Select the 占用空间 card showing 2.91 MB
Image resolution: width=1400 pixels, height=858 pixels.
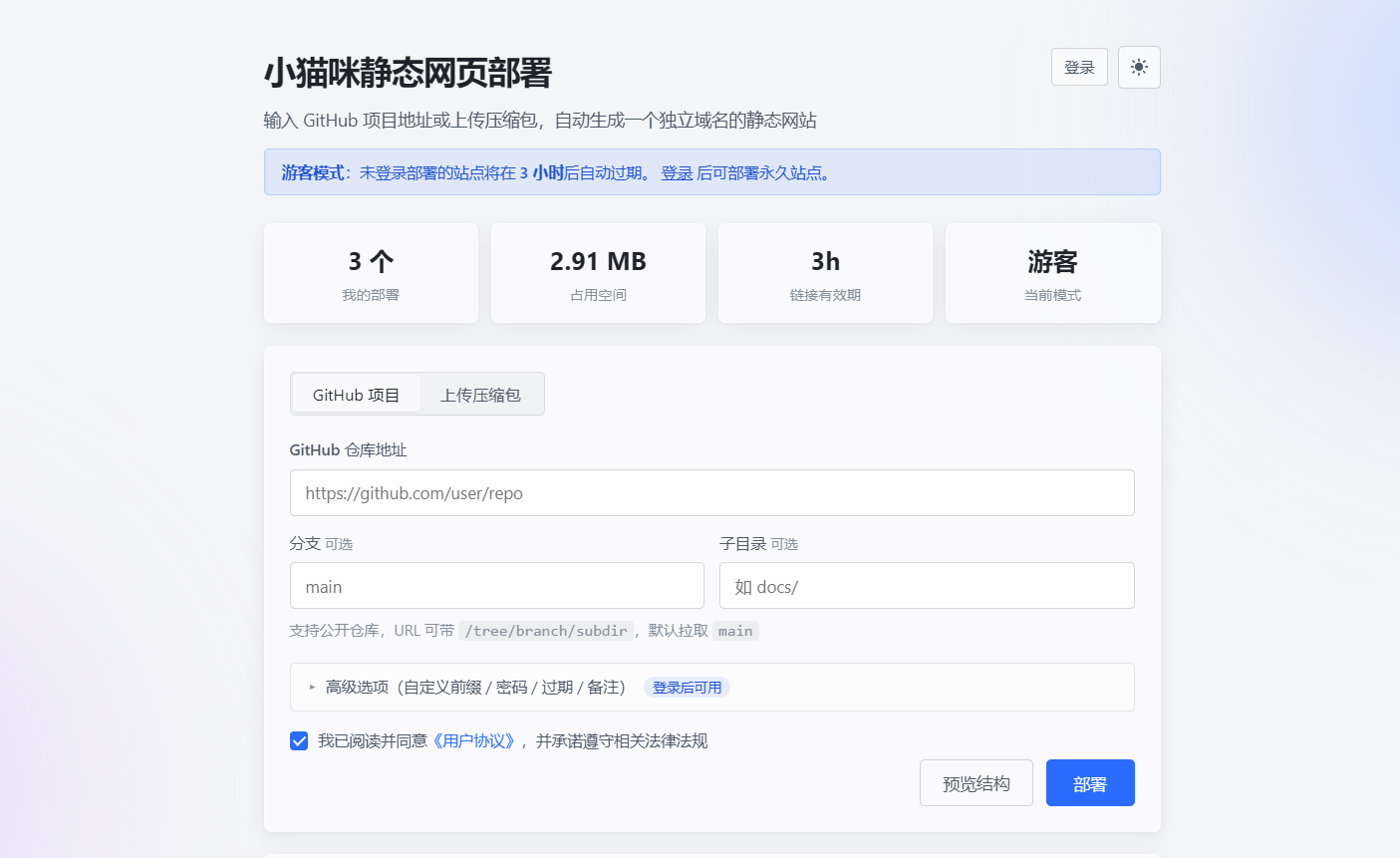[598, 273]
